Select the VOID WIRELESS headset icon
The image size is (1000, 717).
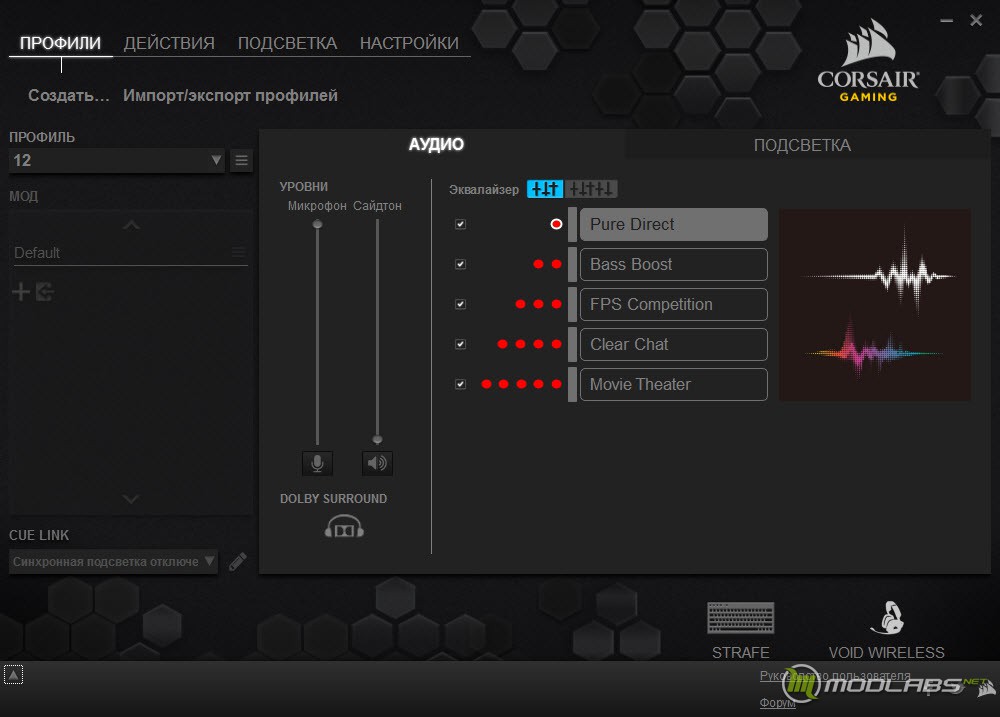888,617
